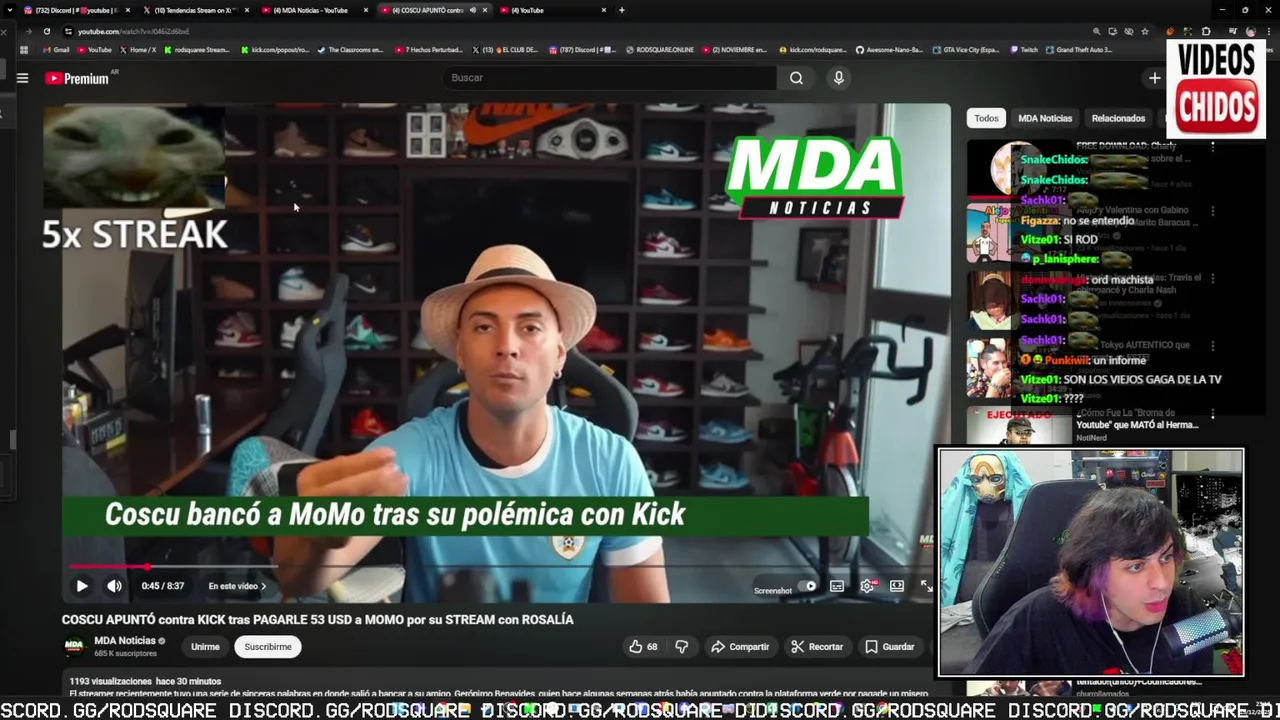Enter fullscreen mode in player
1280x720 pixels.
pyautogui.click(x=926, y=587)
